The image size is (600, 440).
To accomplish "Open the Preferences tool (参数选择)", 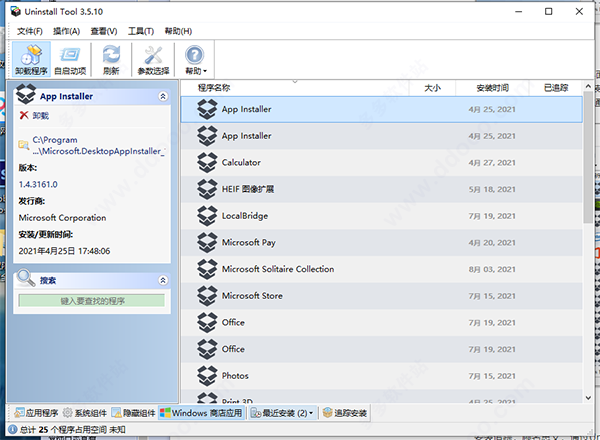I will tap(153, 59).
